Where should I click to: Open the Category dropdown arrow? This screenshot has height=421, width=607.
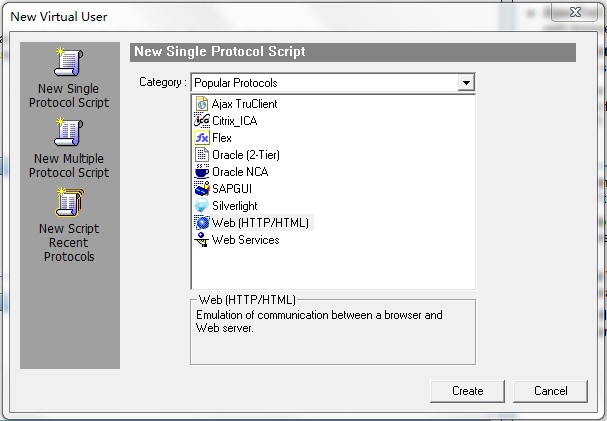point(466,83)
